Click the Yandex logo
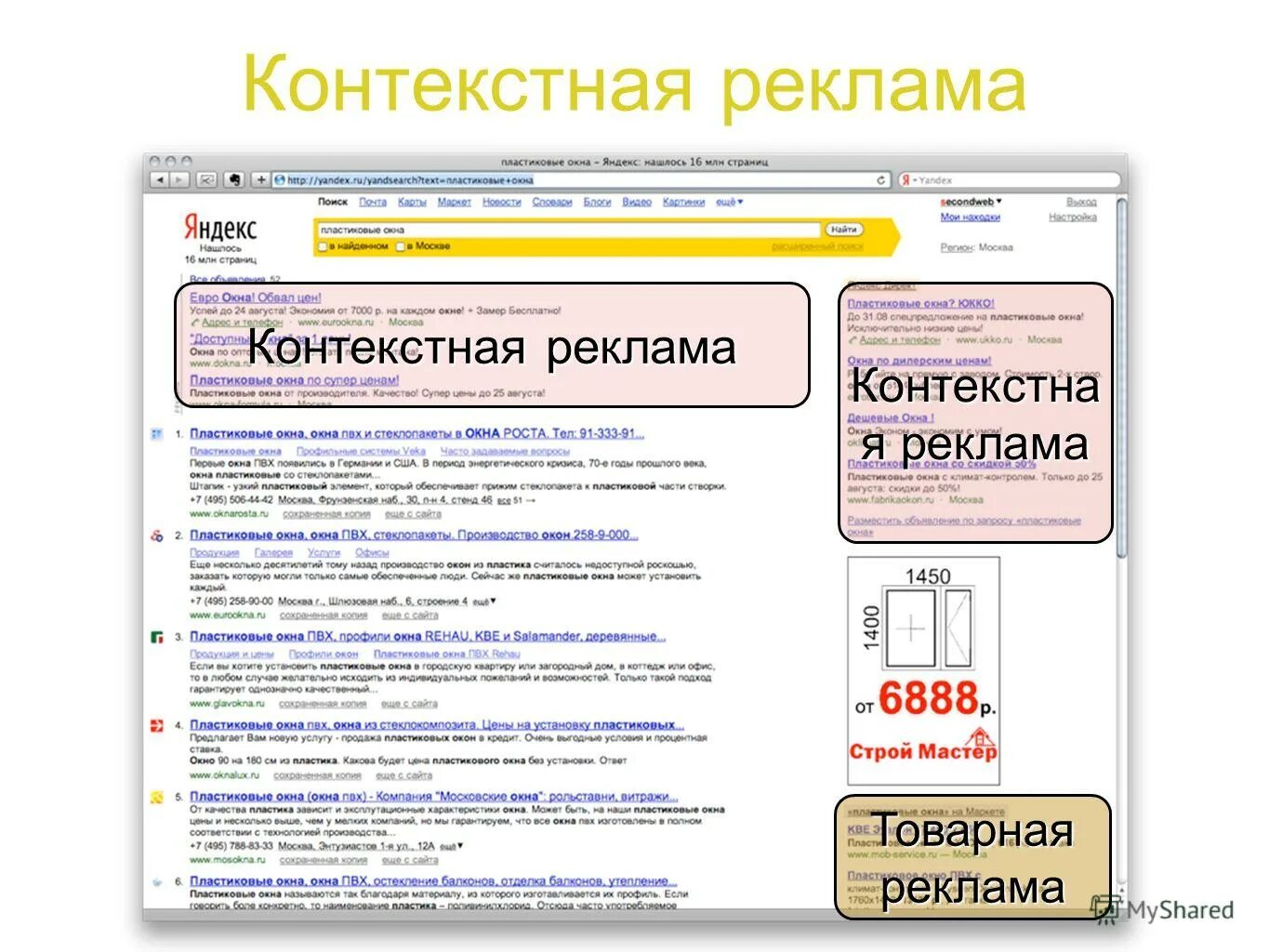This screenshot has height=952, width=1269. (x=223, y=226)
